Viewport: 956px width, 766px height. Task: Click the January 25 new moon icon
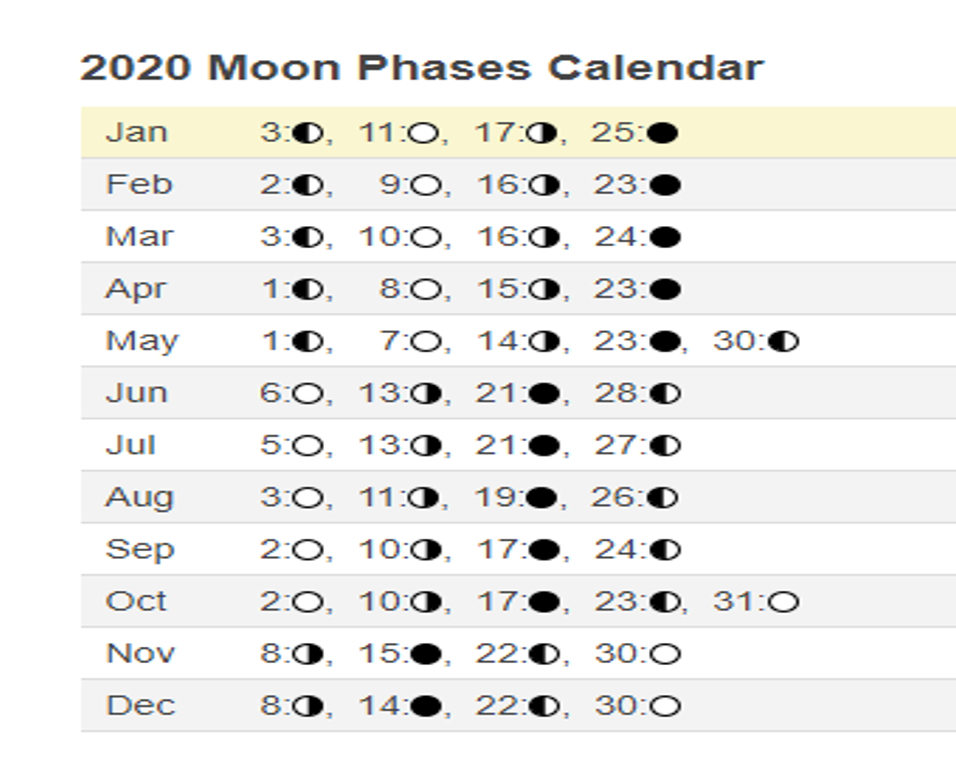[663, 132]
